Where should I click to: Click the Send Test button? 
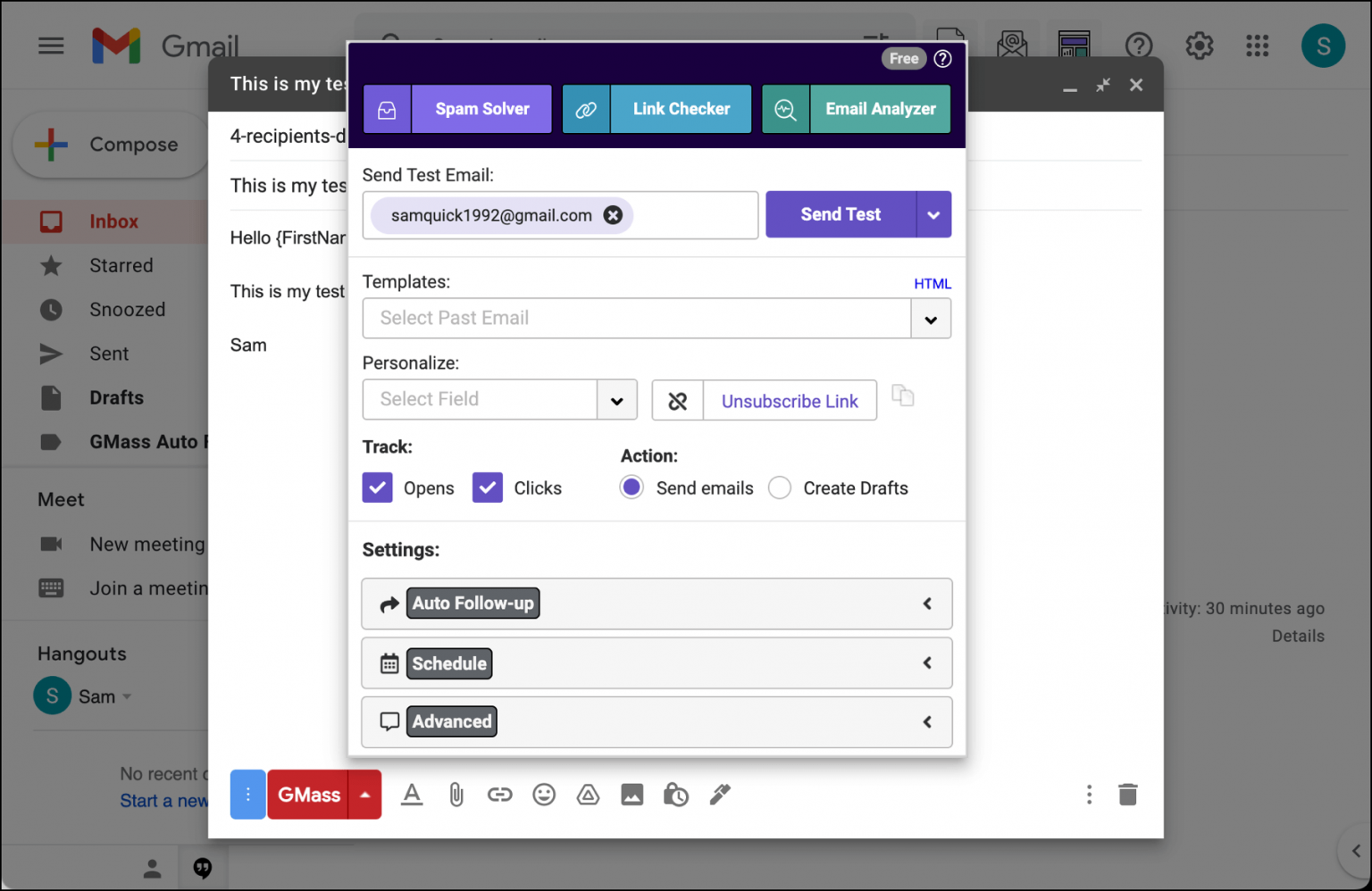pos(841,214)
